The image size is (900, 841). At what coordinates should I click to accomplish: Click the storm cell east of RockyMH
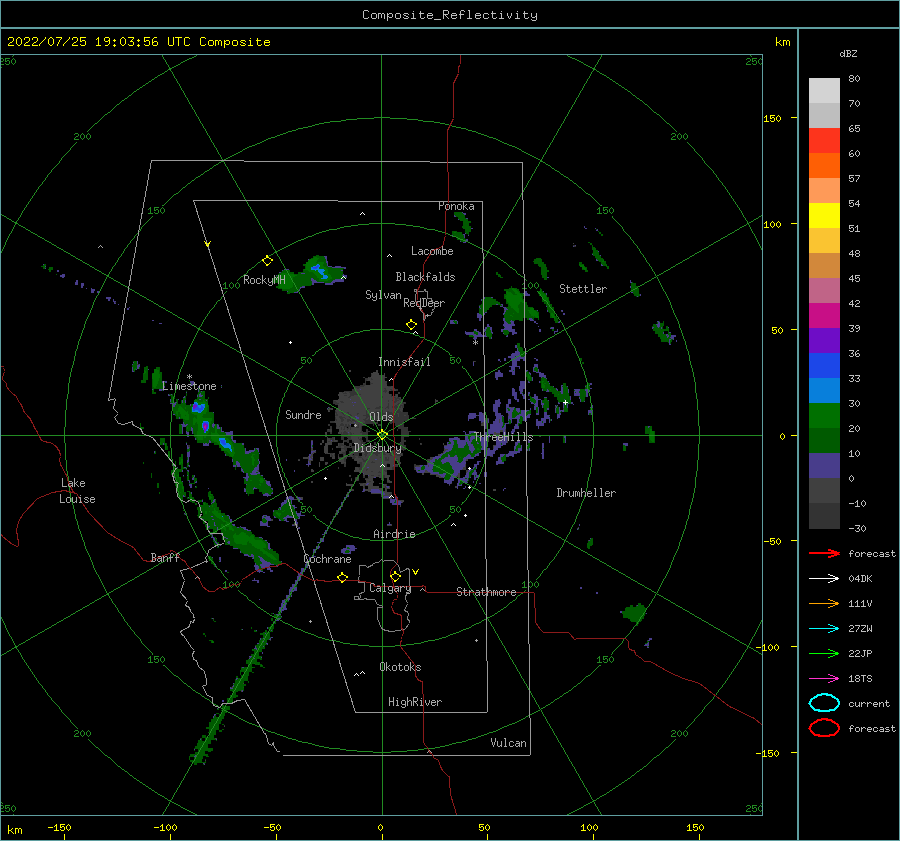[314, 273]
